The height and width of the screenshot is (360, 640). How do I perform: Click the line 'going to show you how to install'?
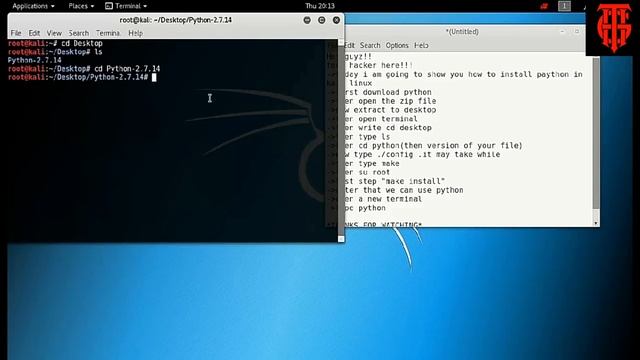pos(464,74)
